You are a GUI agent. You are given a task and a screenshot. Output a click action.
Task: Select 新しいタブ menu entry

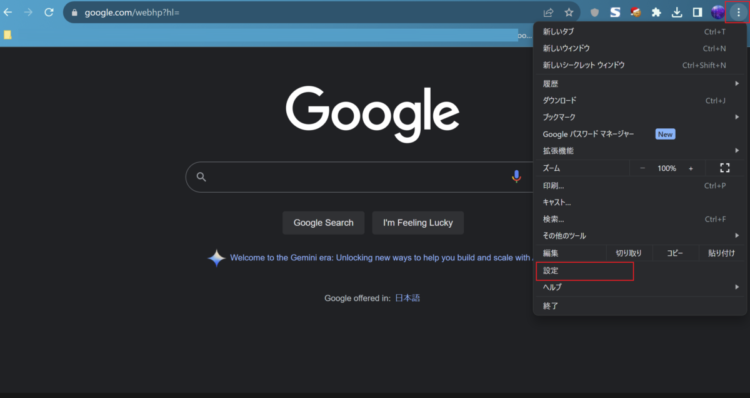(x=640, y=32)
